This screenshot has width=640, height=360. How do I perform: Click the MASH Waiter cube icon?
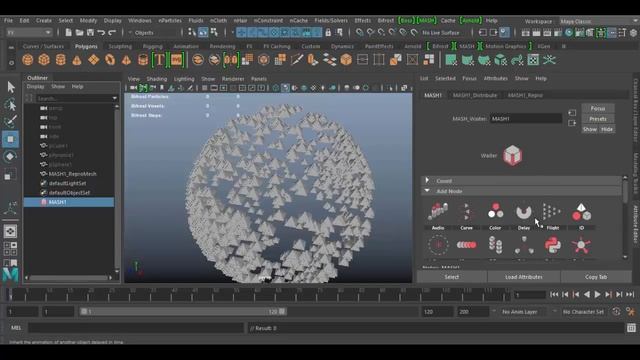click(x=512, y=156)
